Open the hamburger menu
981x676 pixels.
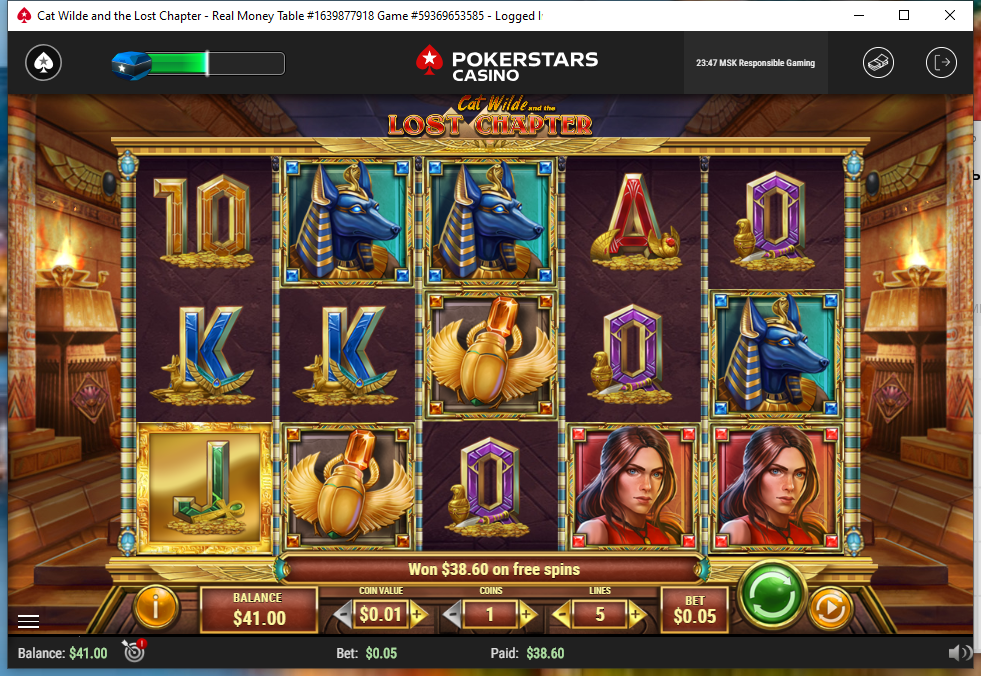click(x=28, y=621)
